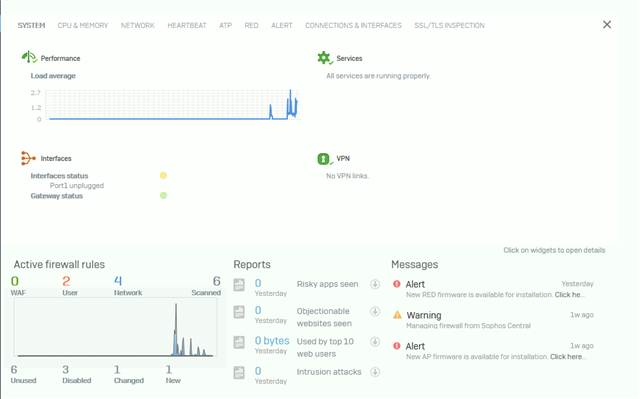Download Intrusion attacks report arrow
Screen dimensions: 640x399
pos(375,372)
